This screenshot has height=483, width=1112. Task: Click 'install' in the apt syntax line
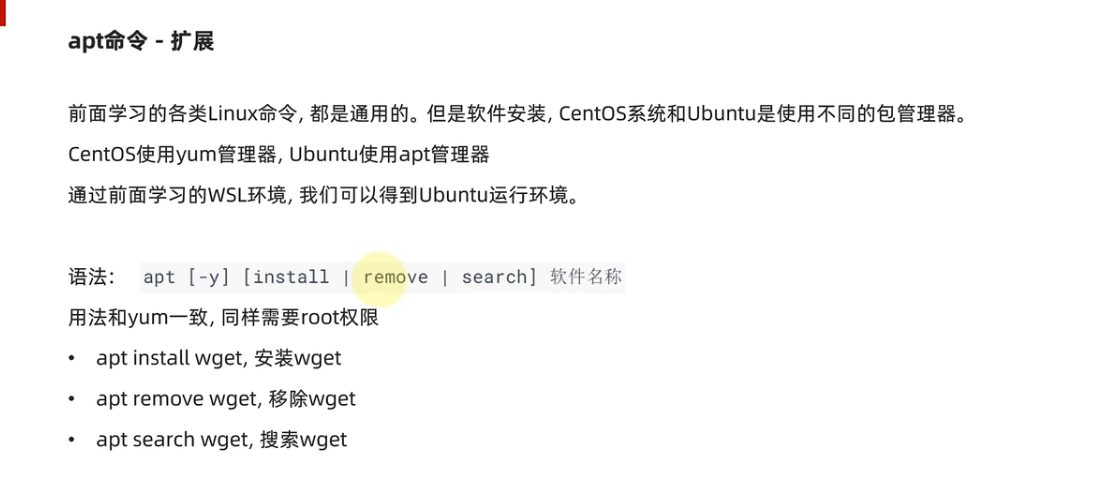(x=291, y=277)
